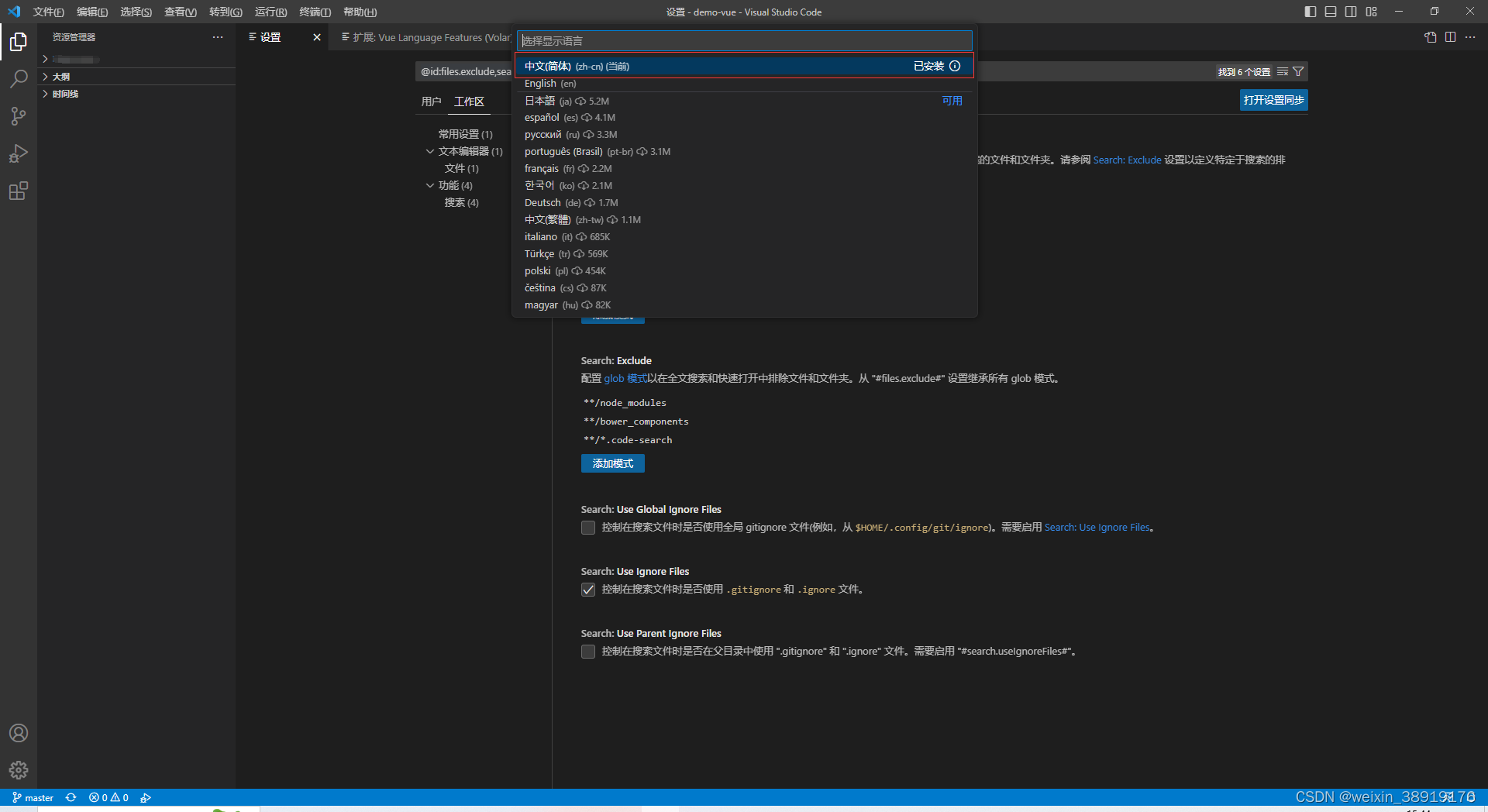The image size is (1488, 812).
Task: Select français (fr) display language
Action: pyautogui.click(x=744, y=169)
